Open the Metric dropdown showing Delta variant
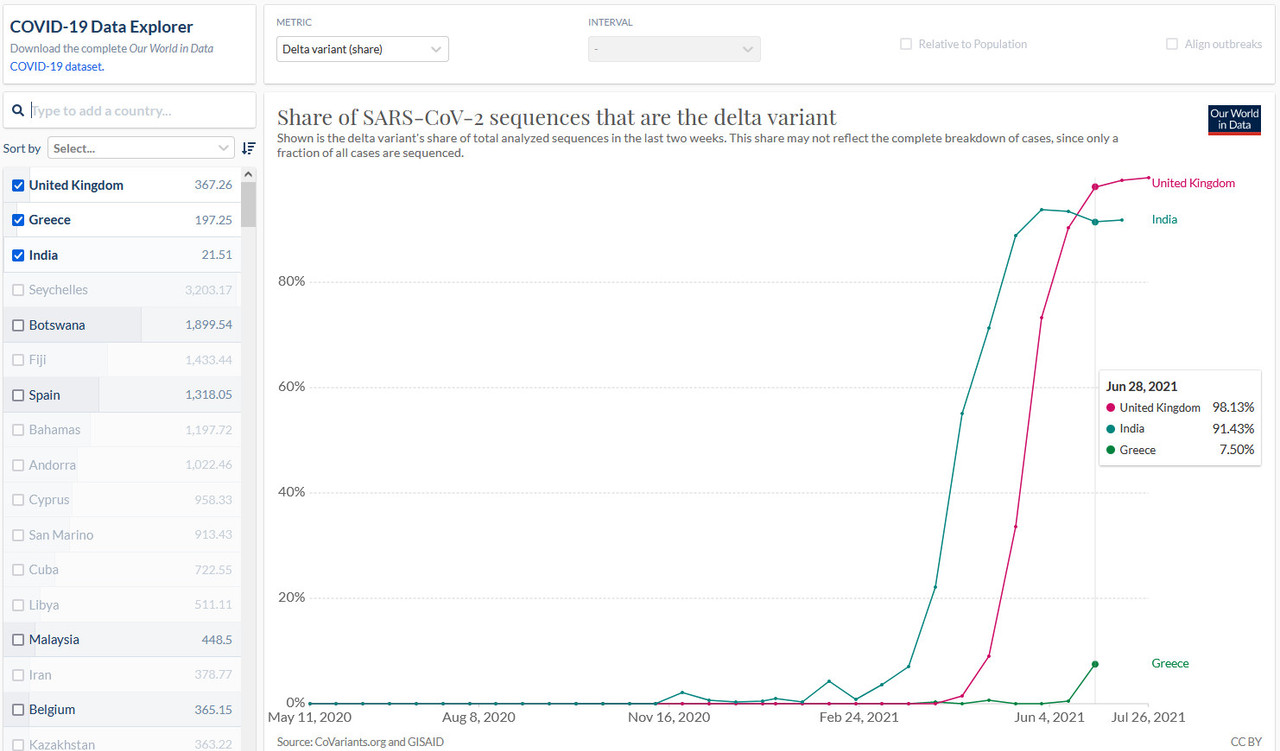The height and width of the screenshot is (751, 1280). tap(362, 49)
